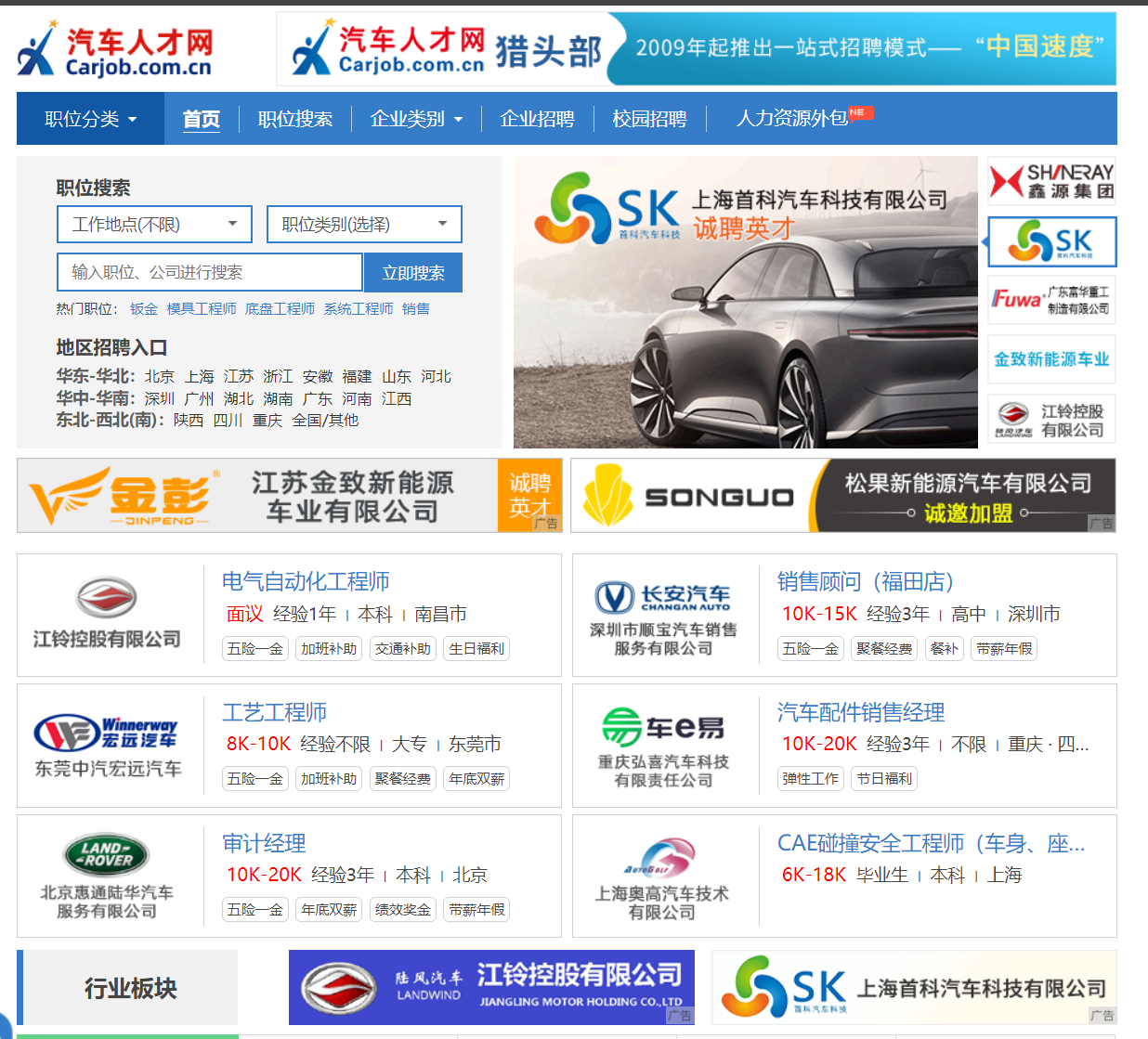
Task: Click the Carjob.com.cn site logo
Action: click(115, 50)
